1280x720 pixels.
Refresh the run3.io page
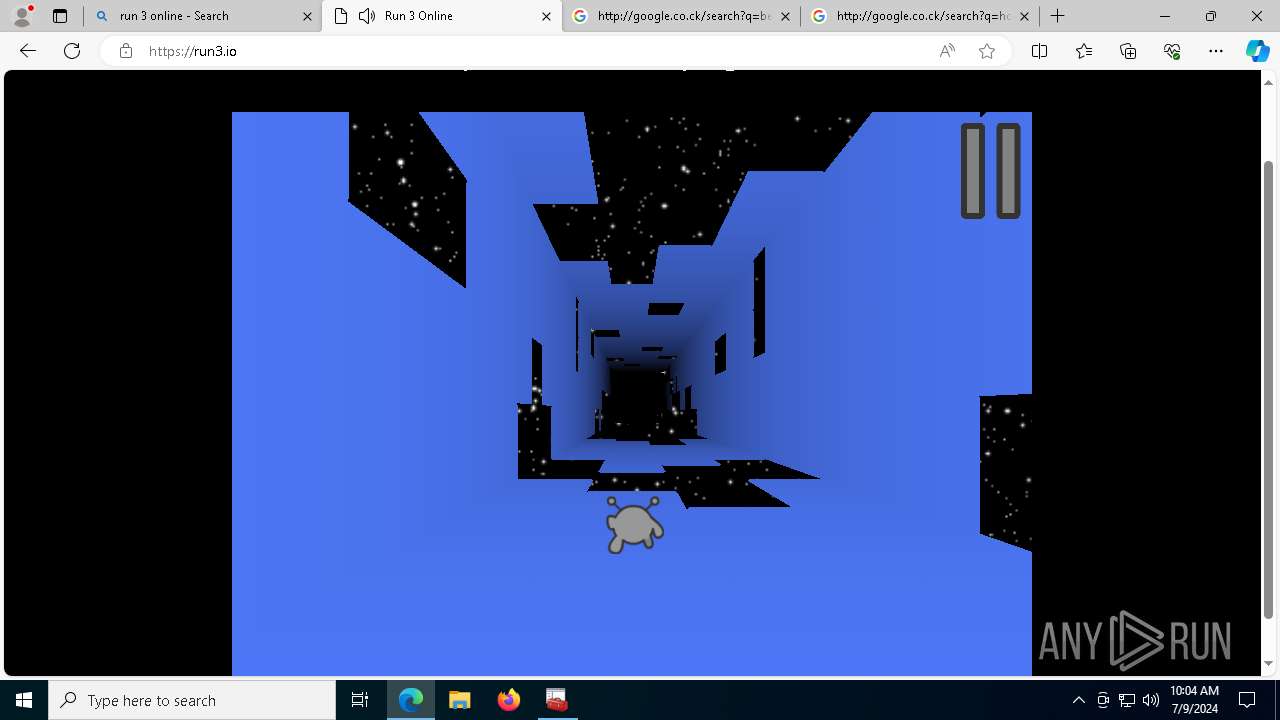(72, 51)
